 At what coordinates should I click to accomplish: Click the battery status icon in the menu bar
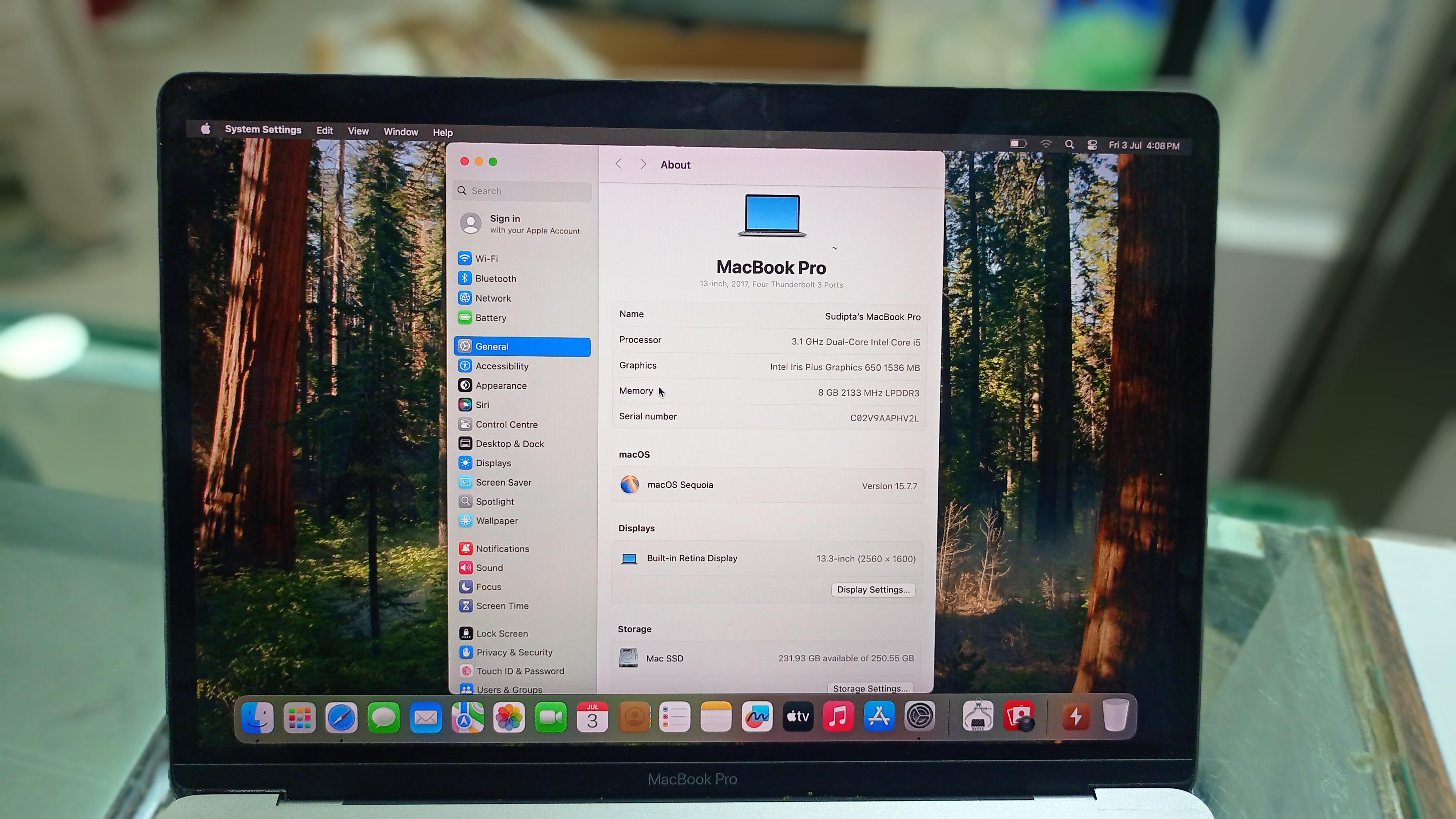pyautogui.click(x=1018, y=143)
